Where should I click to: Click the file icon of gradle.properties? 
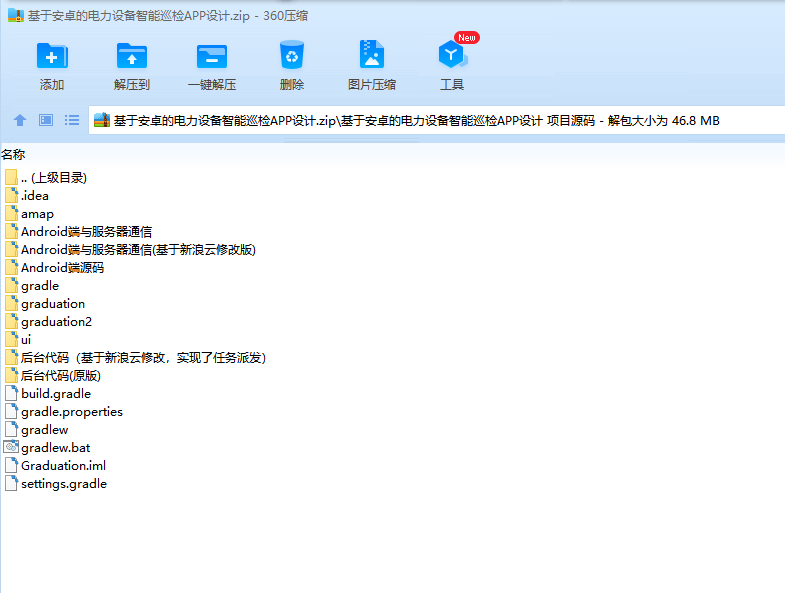[x=12, y=412]
